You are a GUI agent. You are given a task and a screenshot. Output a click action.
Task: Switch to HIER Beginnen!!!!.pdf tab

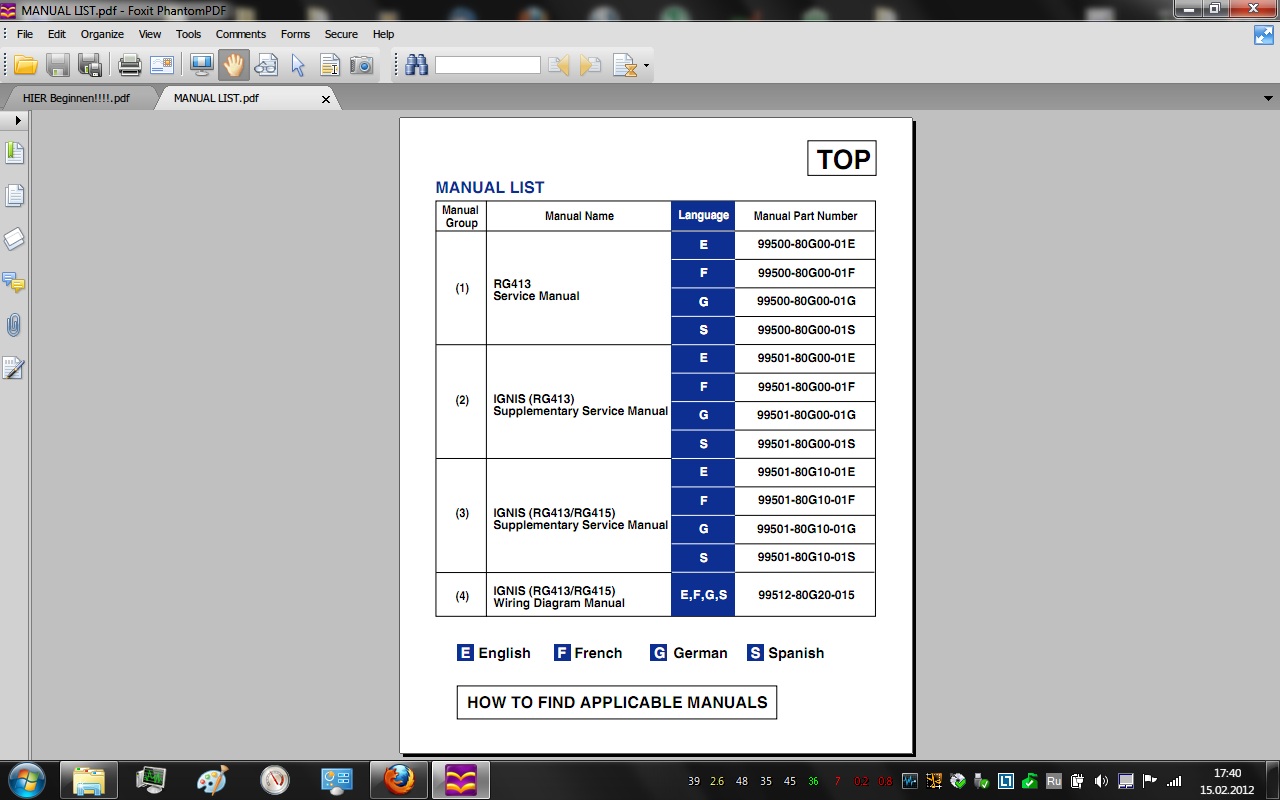[x=77, y=99]
